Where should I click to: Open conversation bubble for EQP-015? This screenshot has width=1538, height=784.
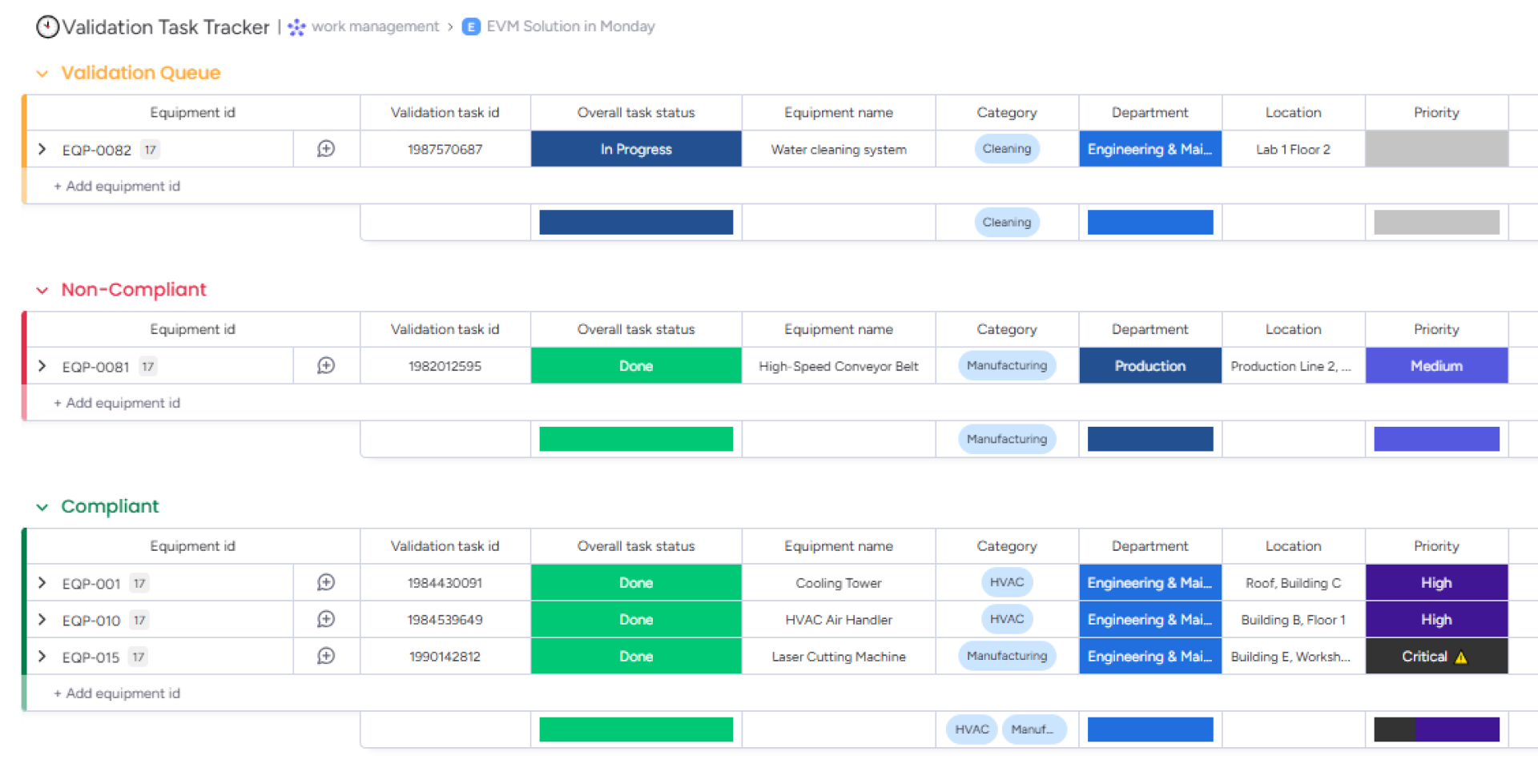click(326, 657)
